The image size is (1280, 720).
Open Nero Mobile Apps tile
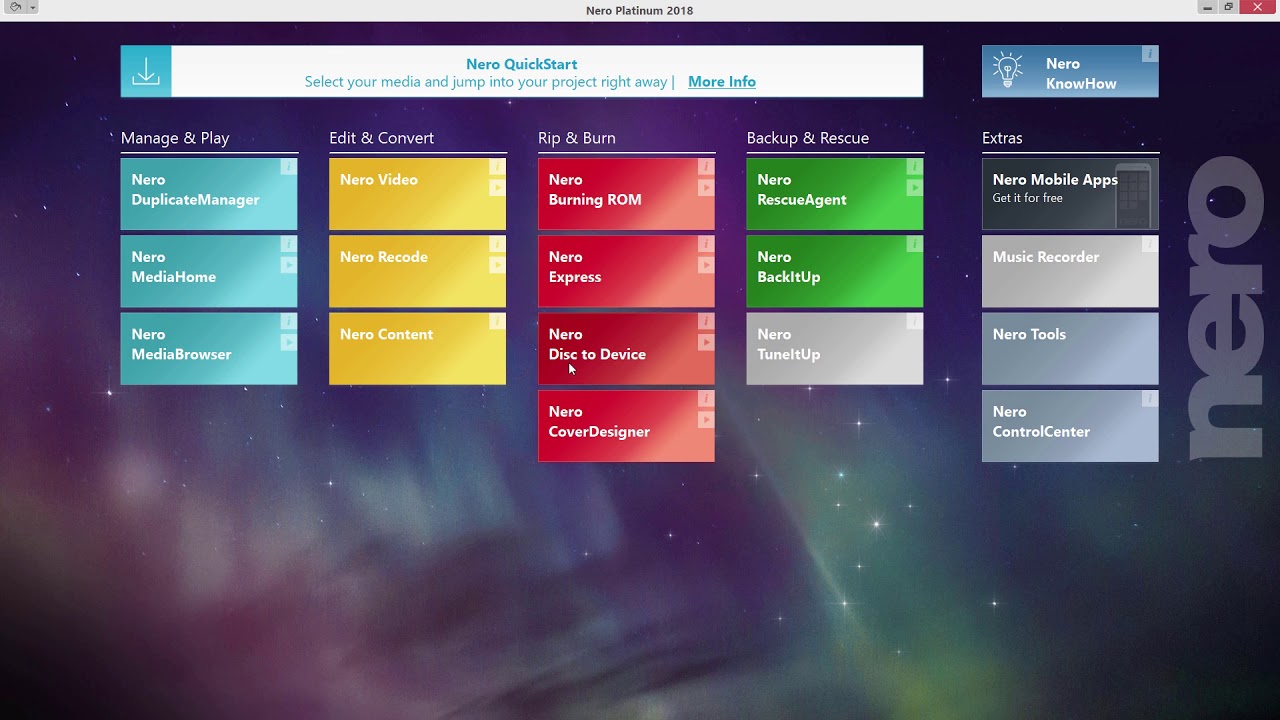pyautogui.click(x=1070, y=194)
